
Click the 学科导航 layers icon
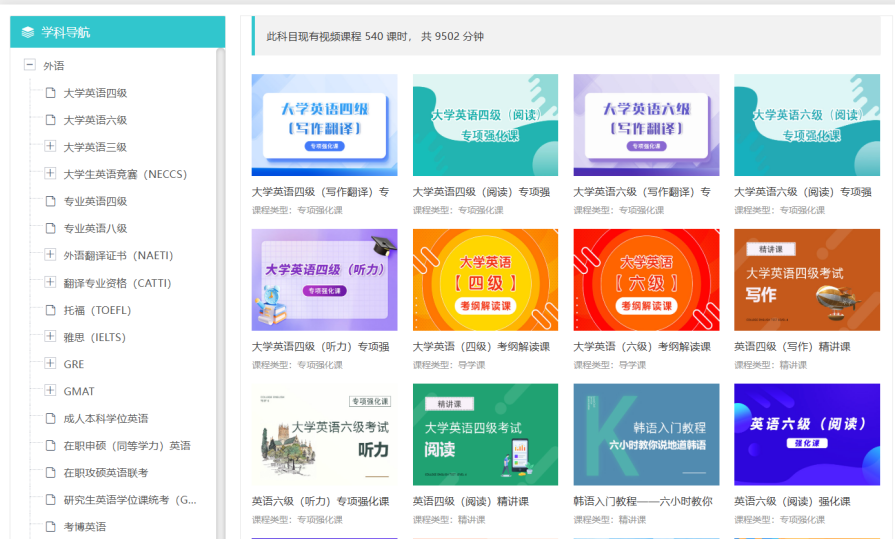coord(27,32)
